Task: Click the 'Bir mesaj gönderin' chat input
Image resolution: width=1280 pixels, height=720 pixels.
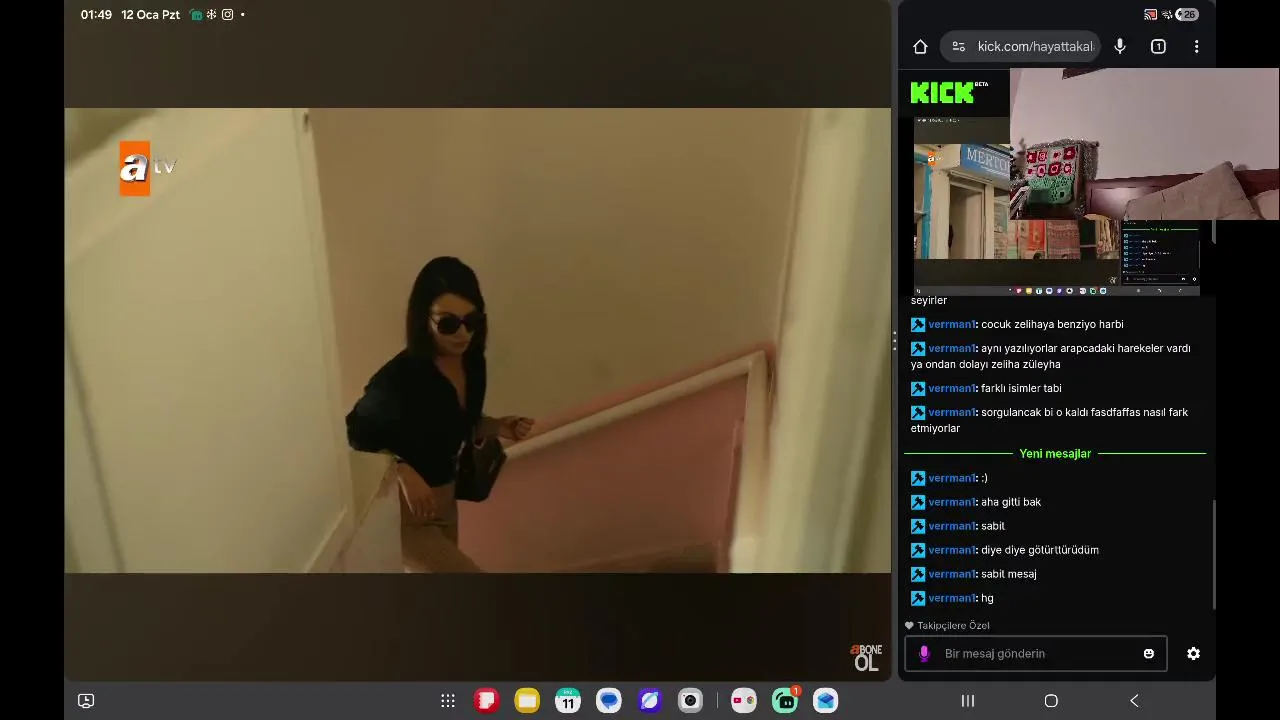Action: point(1035,654)
